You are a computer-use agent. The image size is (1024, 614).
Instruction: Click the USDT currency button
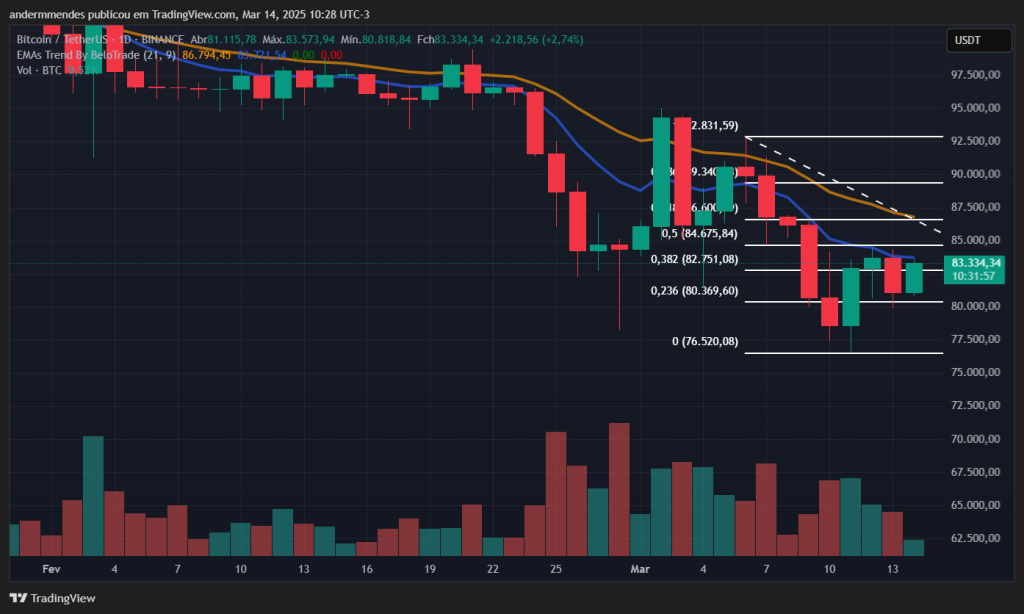pos(978,40)
